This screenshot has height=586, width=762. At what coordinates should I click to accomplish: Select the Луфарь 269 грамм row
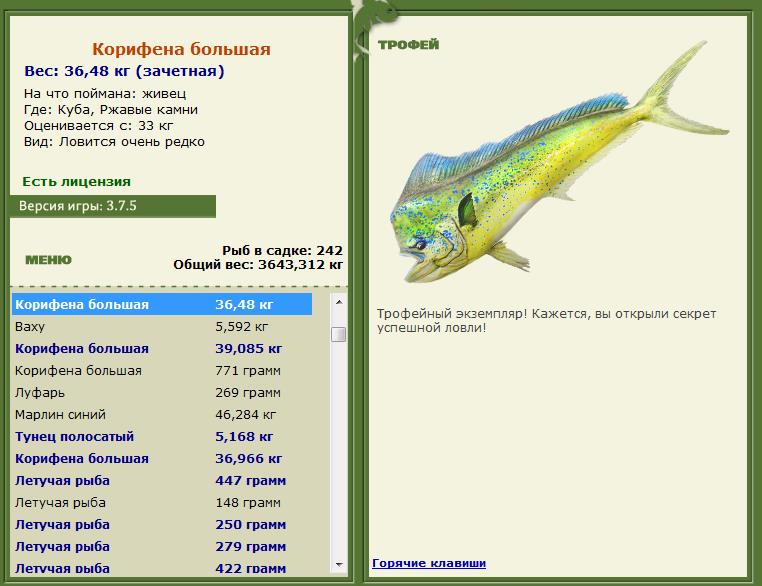[x=162, y=393]
